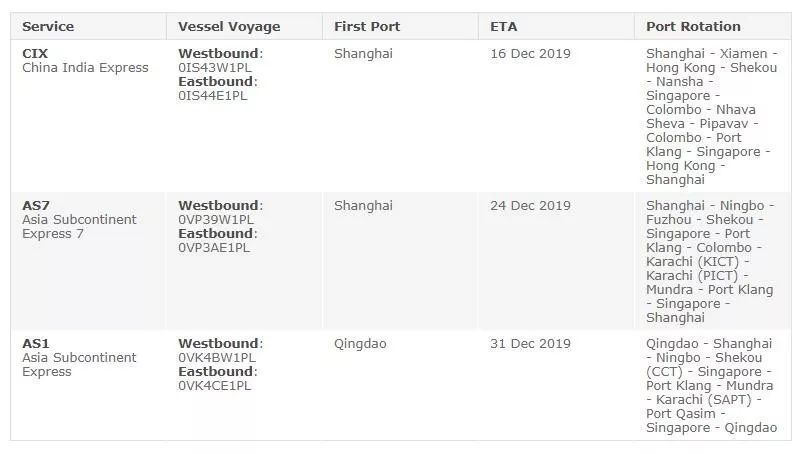The width and height of the screenshot is (803, 454).
Task: Select the AS7 service code
Action: [x=36, y=205]
